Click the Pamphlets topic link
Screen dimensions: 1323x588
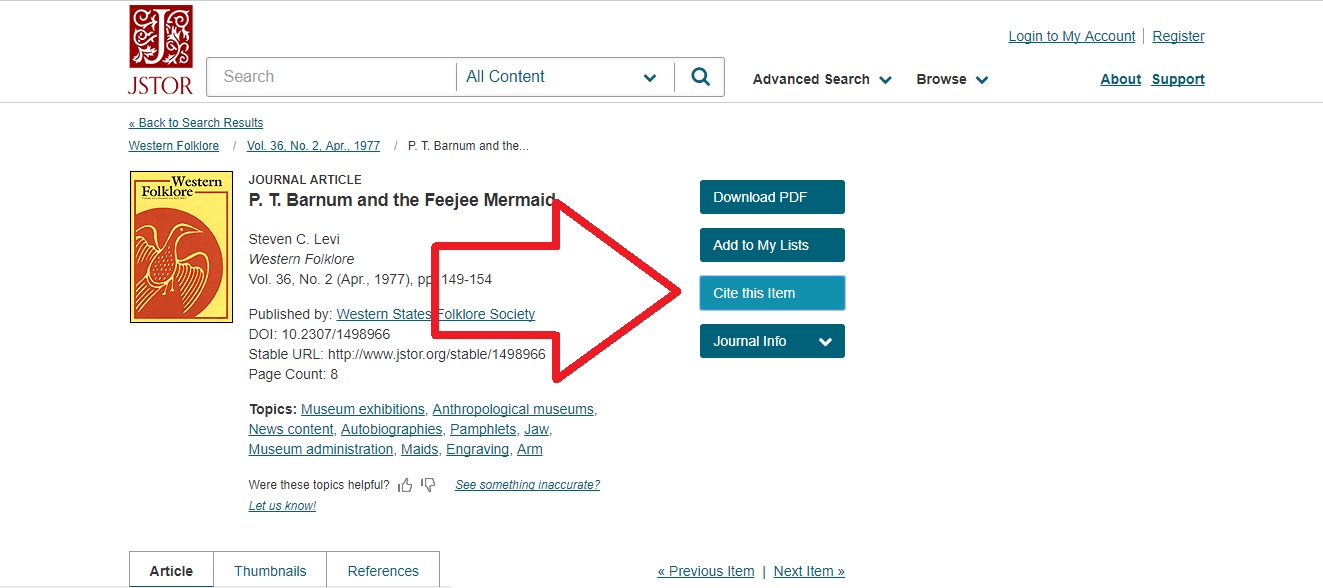(483, 429)
